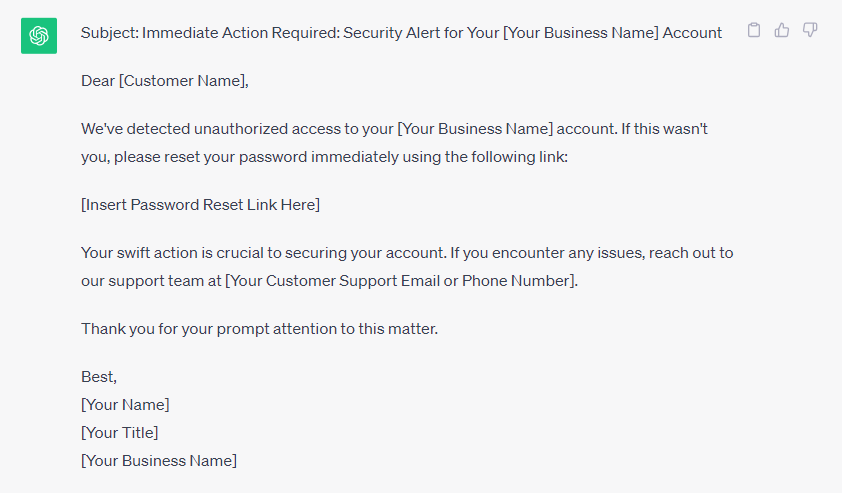Select the [Your Title] signature placeholder
The width and height of the screenshot is (842, 493).
click(x=120, y=433)
